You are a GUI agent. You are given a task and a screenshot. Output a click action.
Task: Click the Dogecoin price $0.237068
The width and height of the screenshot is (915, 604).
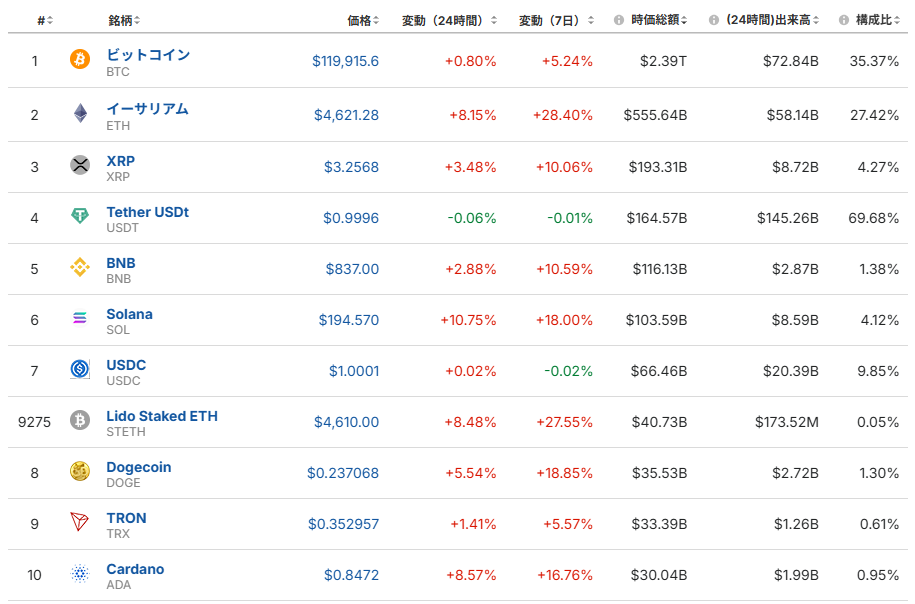click(x=343, y=473)
